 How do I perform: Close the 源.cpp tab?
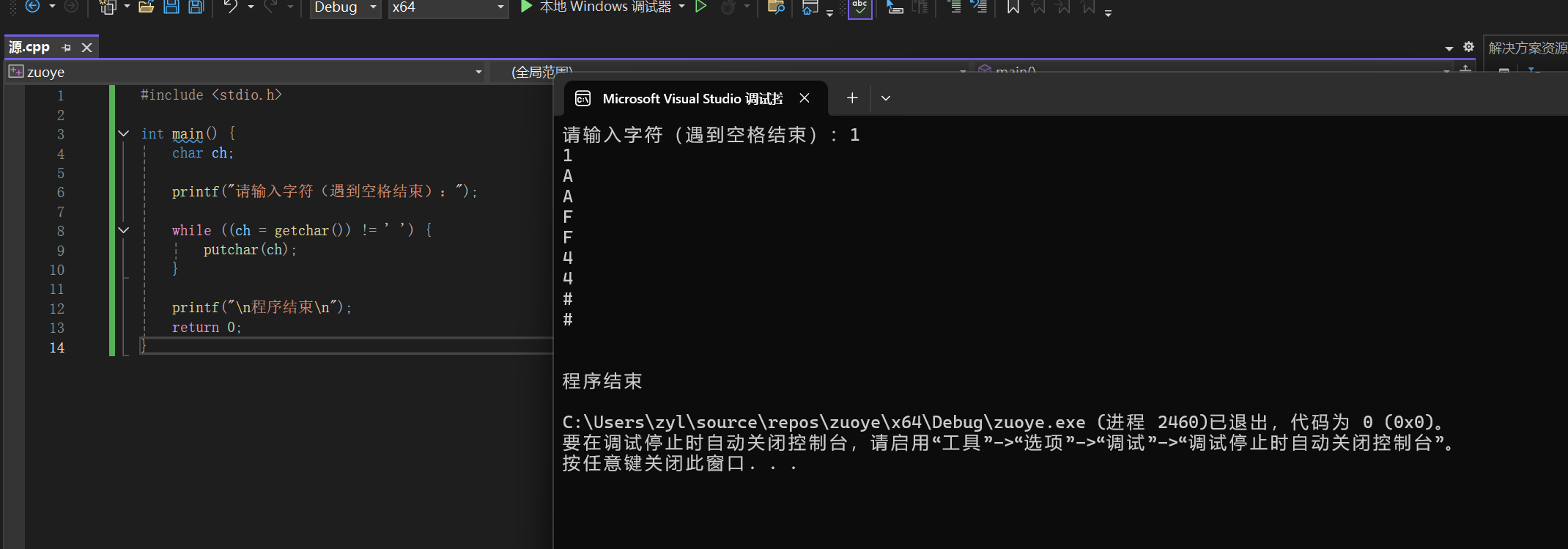pos(87,48)
